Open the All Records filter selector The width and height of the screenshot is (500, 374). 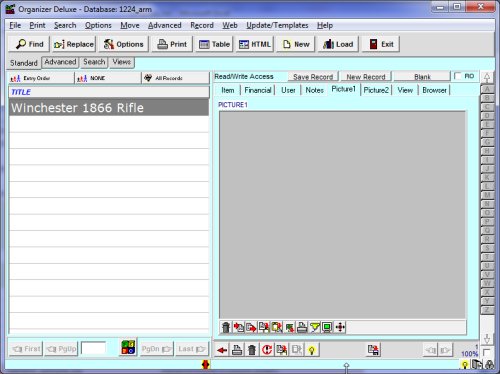point(176,78)
